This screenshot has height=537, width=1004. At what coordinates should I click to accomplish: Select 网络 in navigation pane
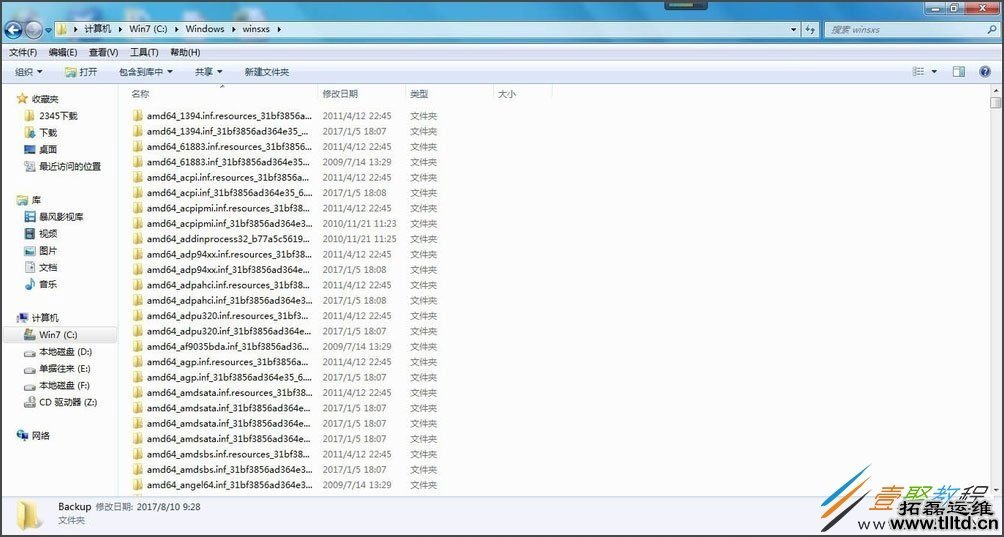pos(40,436)
